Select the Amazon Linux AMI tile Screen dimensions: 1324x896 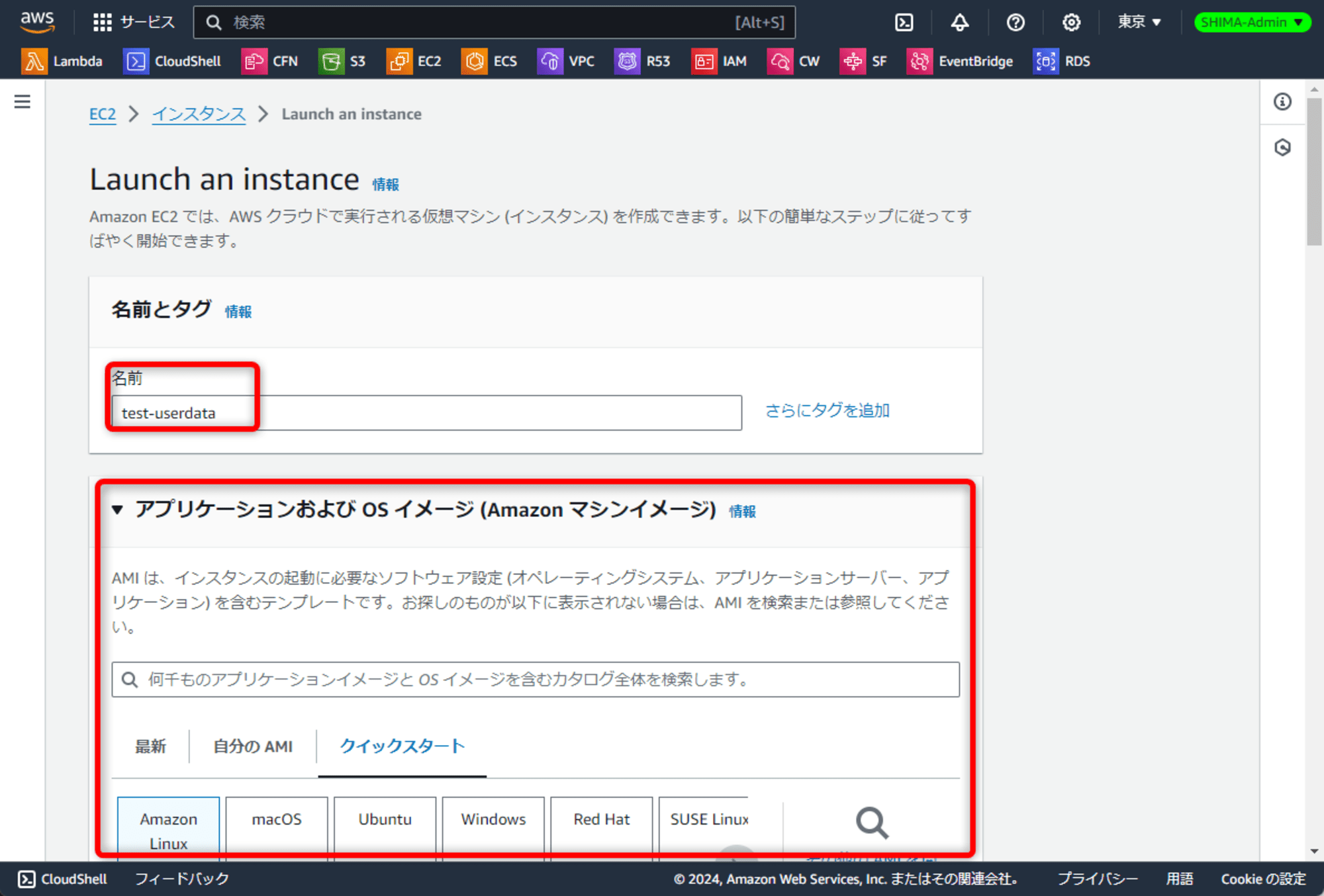coord(168,829)
